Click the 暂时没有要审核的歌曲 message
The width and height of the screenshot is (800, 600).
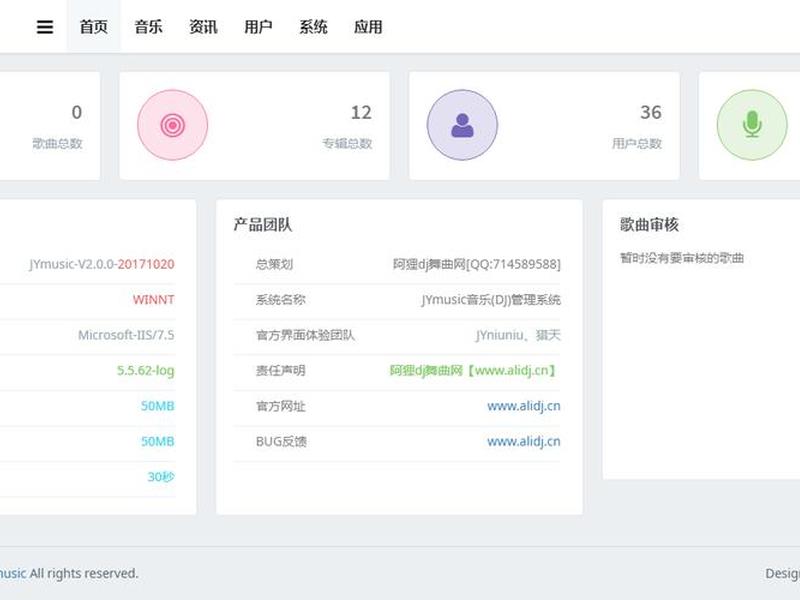(682, 258)
